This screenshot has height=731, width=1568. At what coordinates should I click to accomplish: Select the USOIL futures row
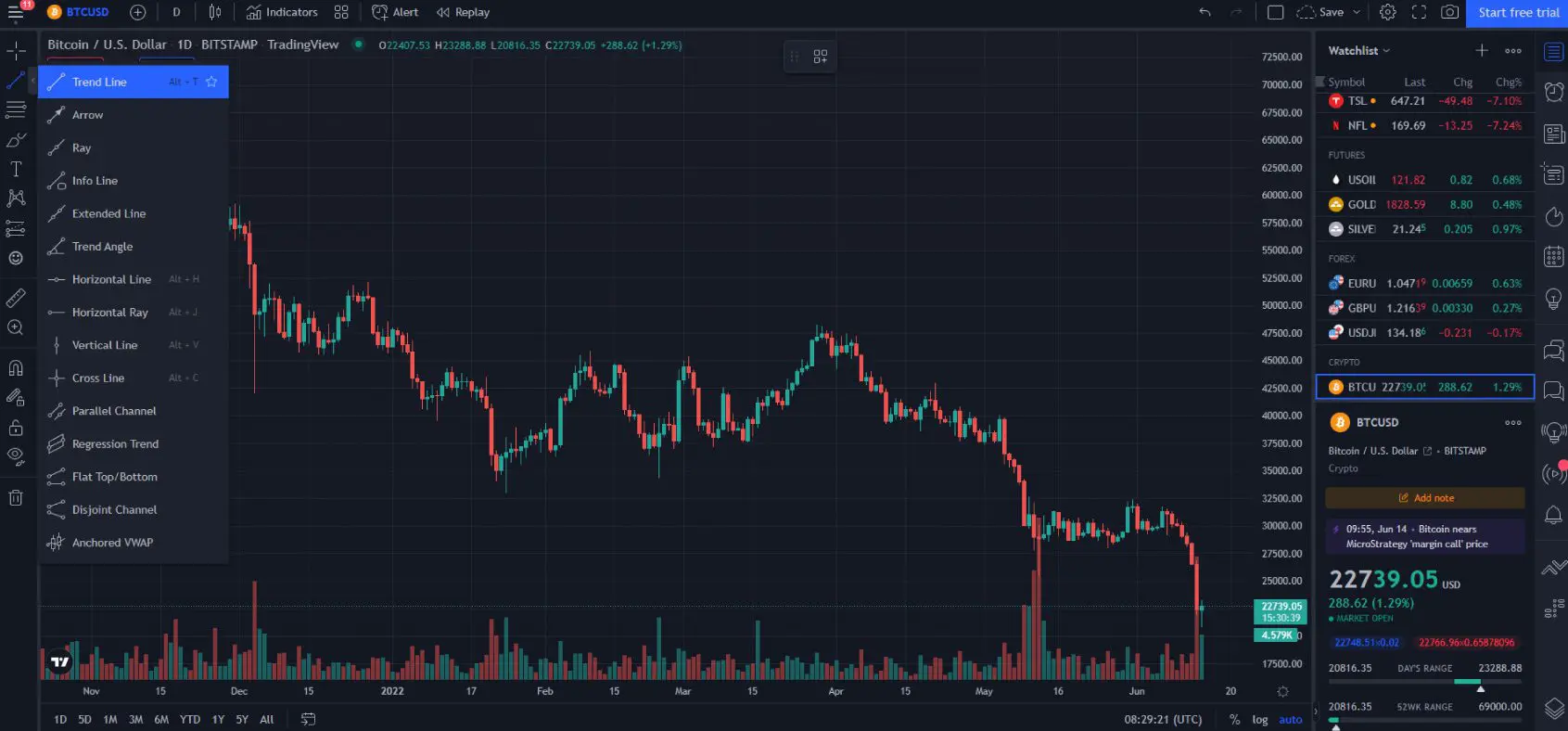pyautogui.click(x=1425, y=180)
